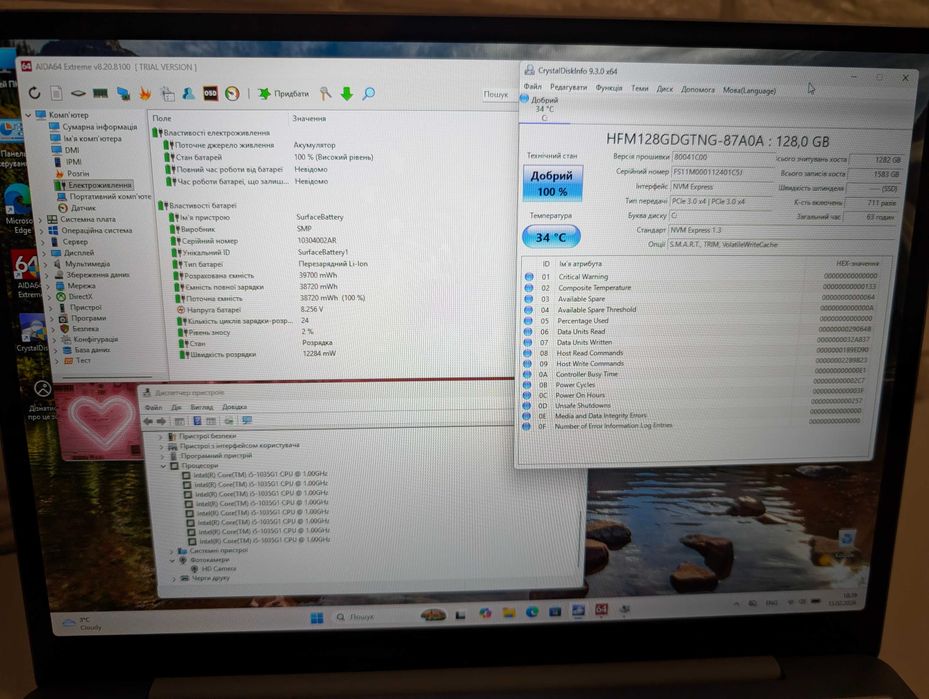Select the Добрий 34 °C drive C: tab
Image resolution: width=929 pixels, height=699 pixels.
(544, 109)
